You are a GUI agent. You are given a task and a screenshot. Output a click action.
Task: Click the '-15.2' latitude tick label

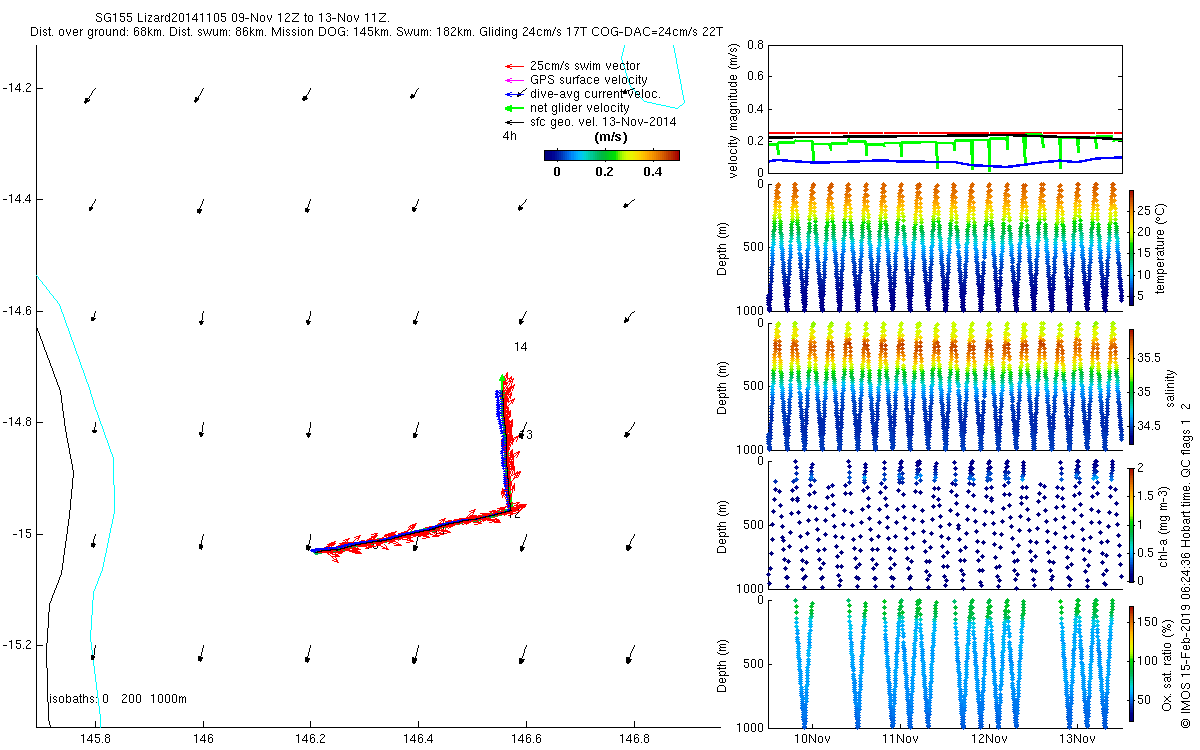pos(16,645)
